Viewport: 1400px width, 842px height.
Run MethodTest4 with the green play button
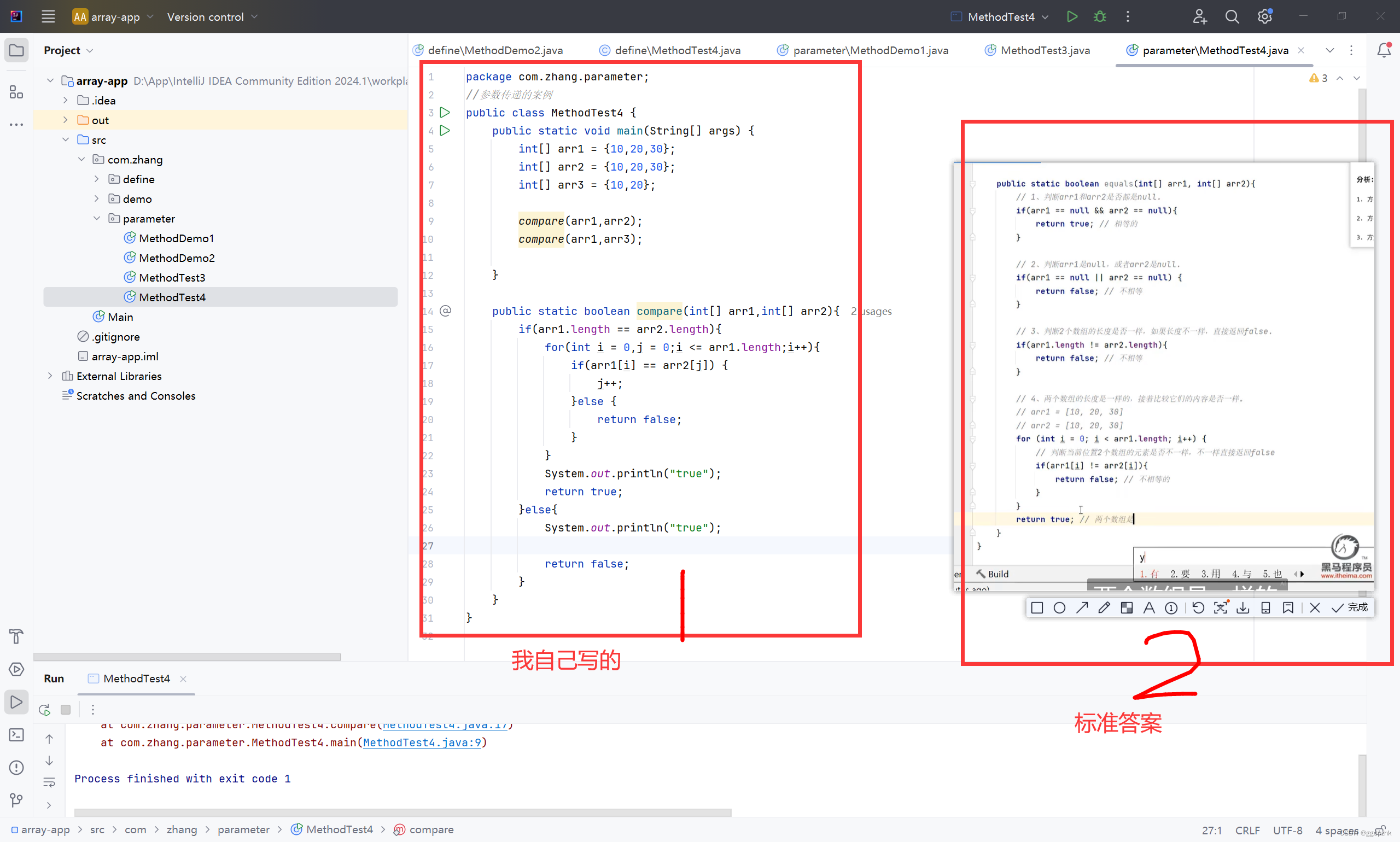pyautogui.click(x=1071, y=16)
